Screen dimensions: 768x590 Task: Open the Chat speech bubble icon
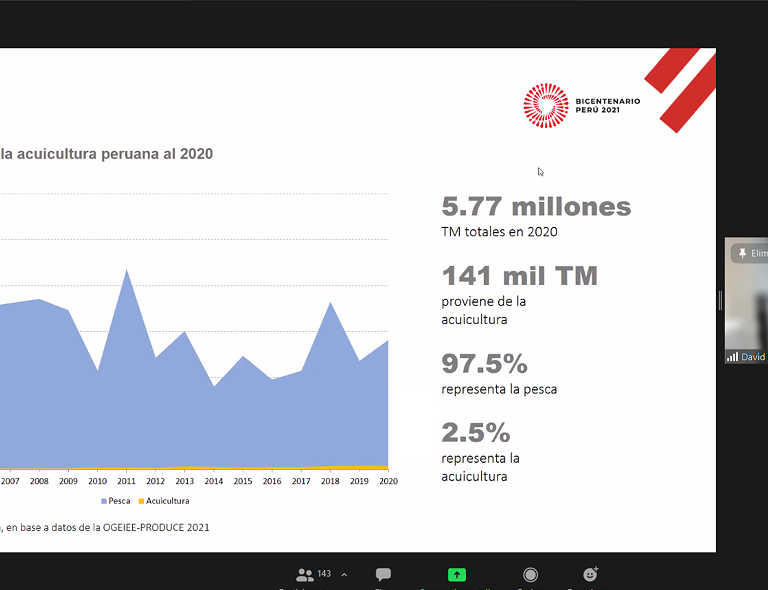tap(383, 575)
